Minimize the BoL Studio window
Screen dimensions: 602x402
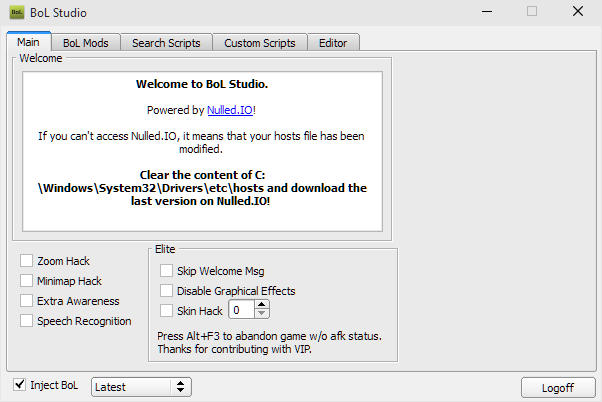click(x=487, y=12)
